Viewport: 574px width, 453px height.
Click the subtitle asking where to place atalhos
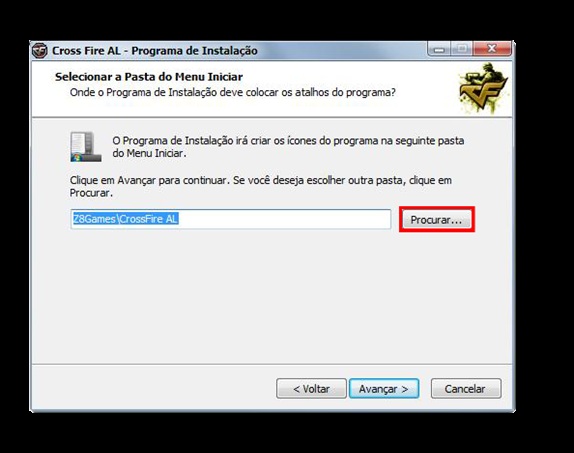click(x=232, y=92)
